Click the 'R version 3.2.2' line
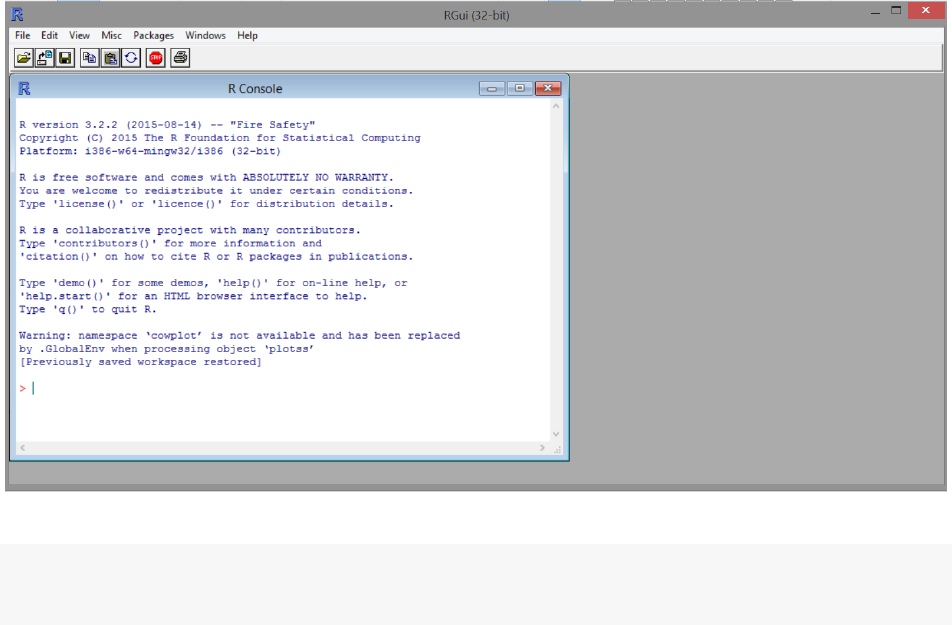Image resolution: width=952 pixels, height=625 pixels. (x=167, y=125)
